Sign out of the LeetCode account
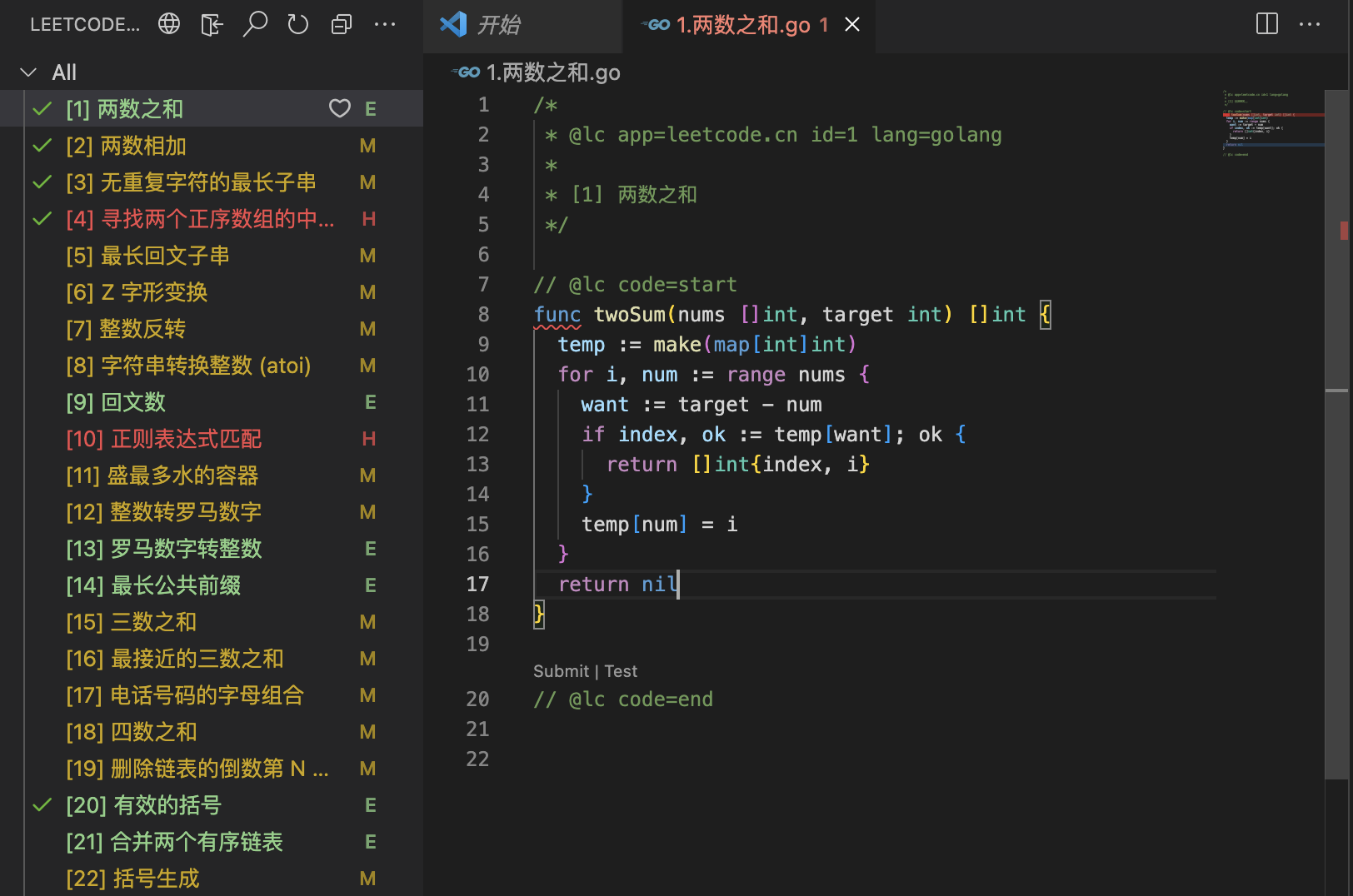 coord(212,24)
